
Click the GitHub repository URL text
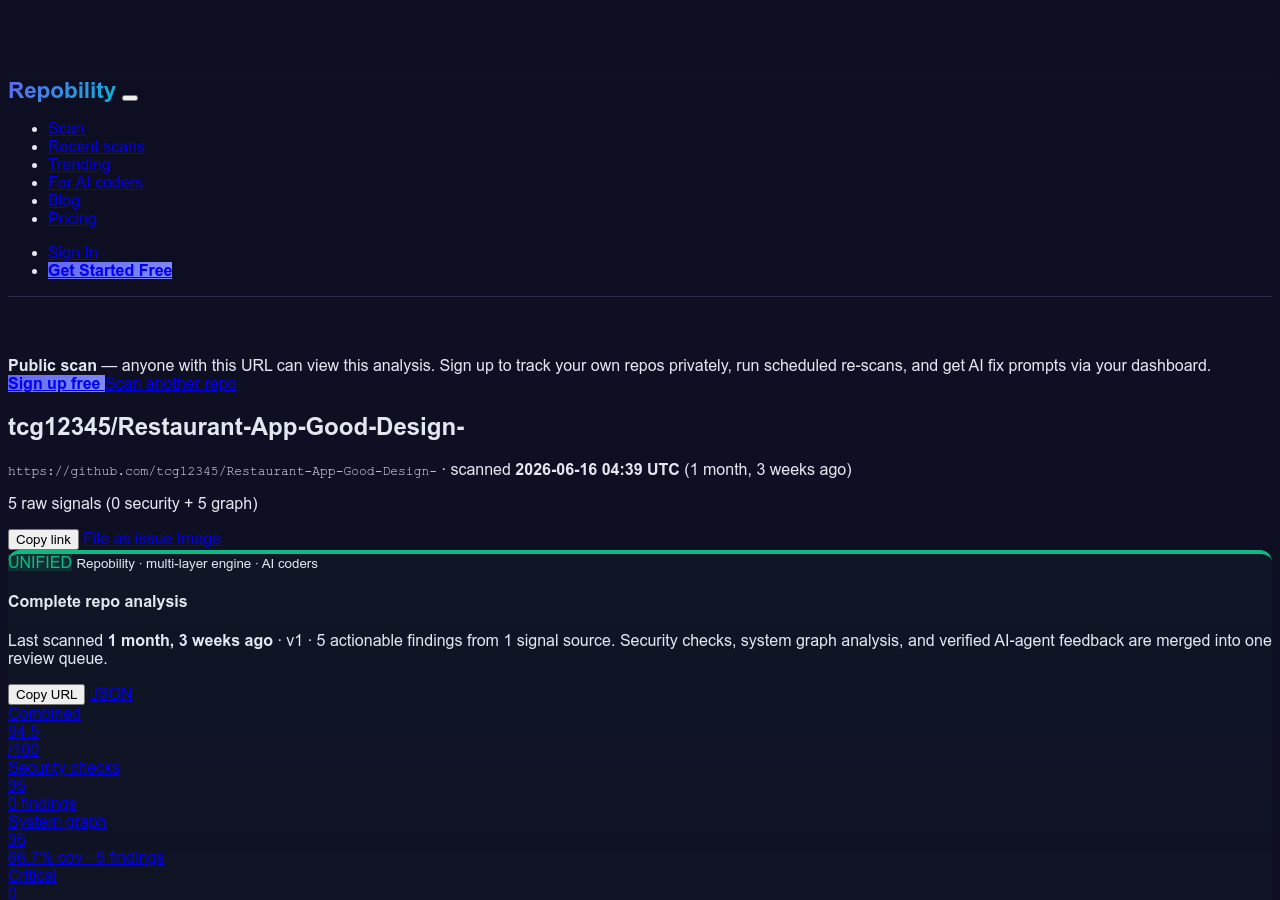coord(222,470)
